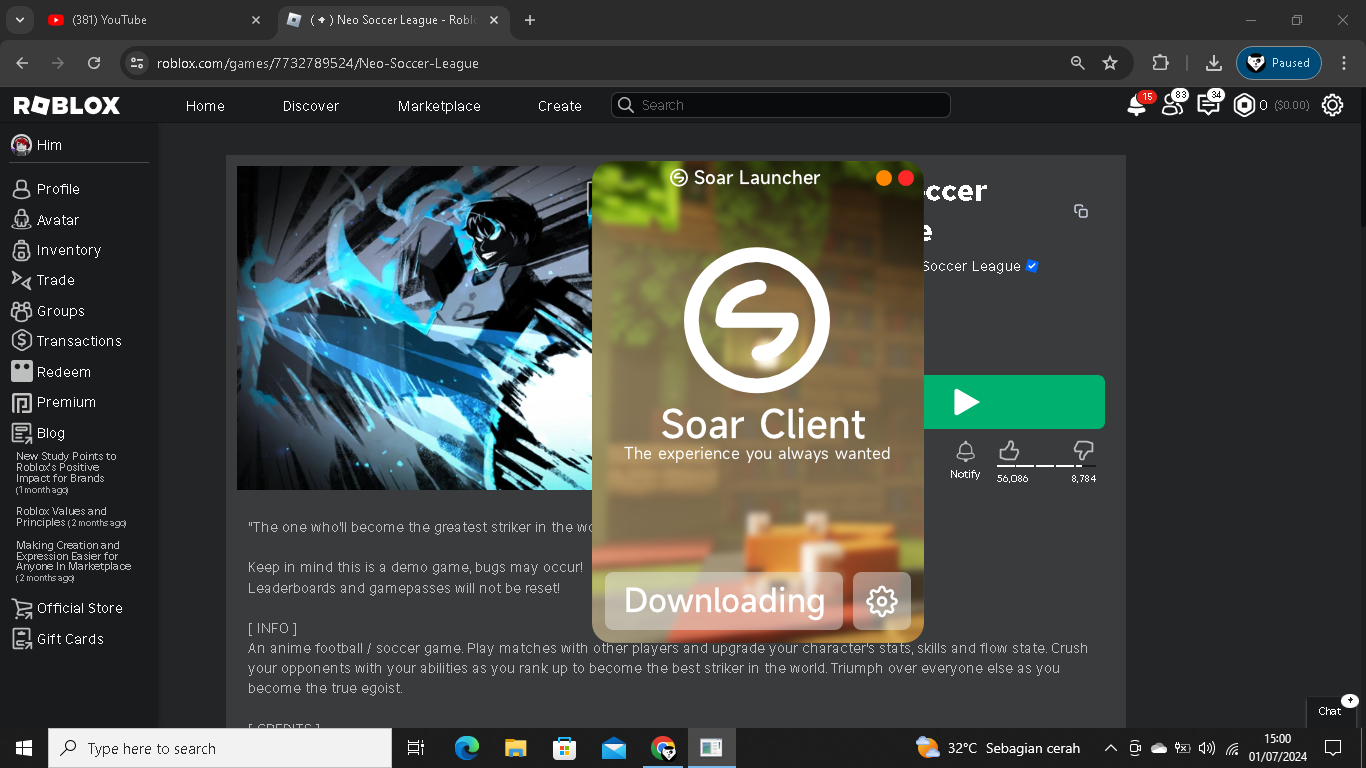Focus the Roblox search box
The height and width of the screenshot is (768, 1366).
click(x=781, y=105)
